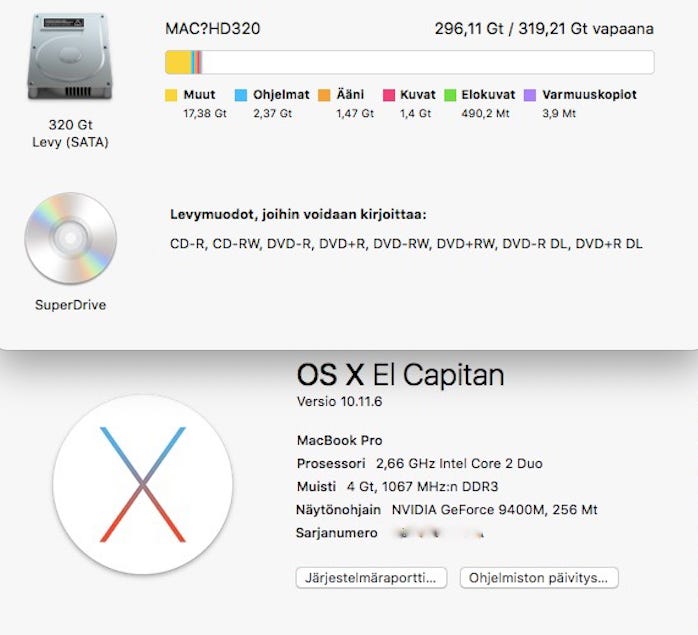Click the green Elokuvat legend swatch
Screen dimensions: 698x635
coord(450,95)
